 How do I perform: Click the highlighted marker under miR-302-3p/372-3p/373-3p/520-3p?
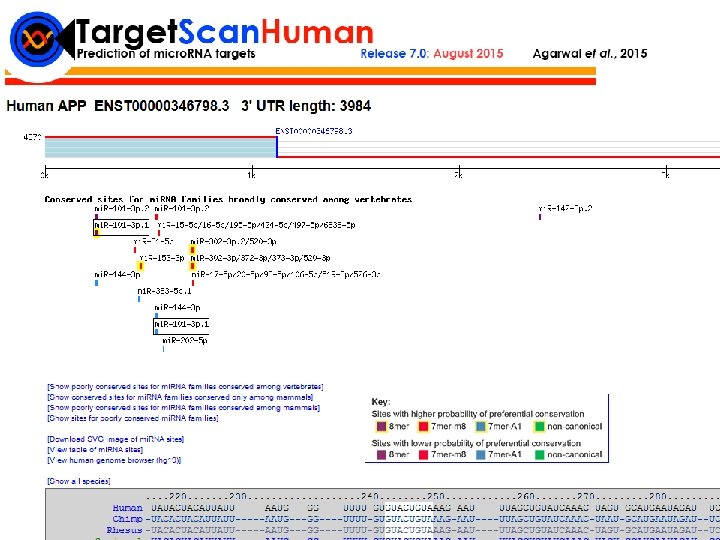192,266
